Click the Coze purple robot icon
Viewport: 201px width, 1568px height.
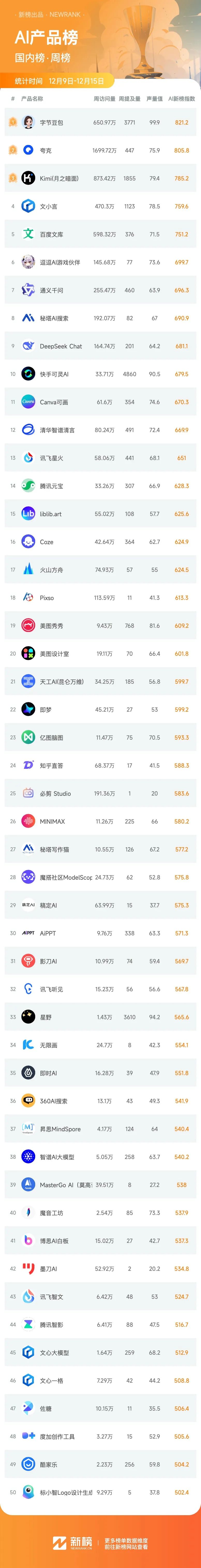tap(28, 542)
